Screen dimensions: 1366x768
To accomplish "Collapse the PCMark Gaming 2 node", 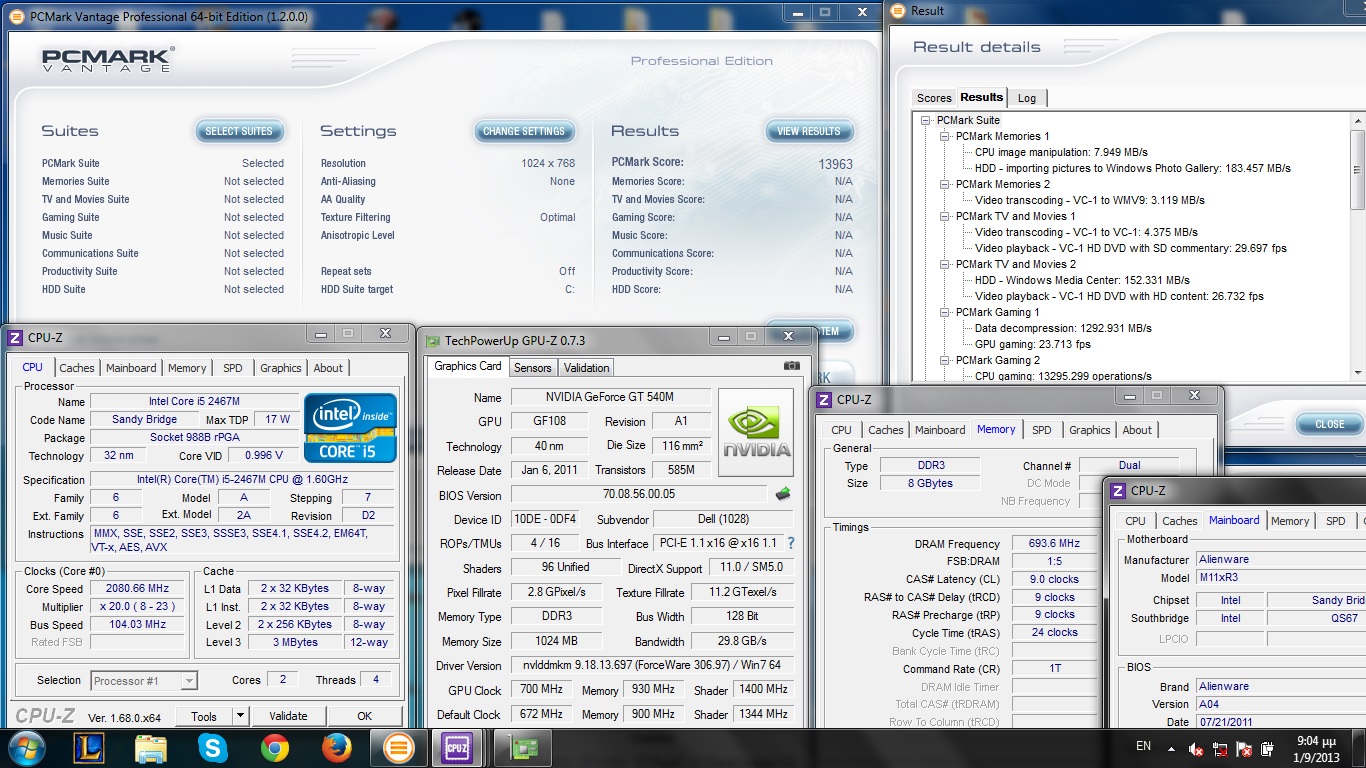I will (945, 360).
